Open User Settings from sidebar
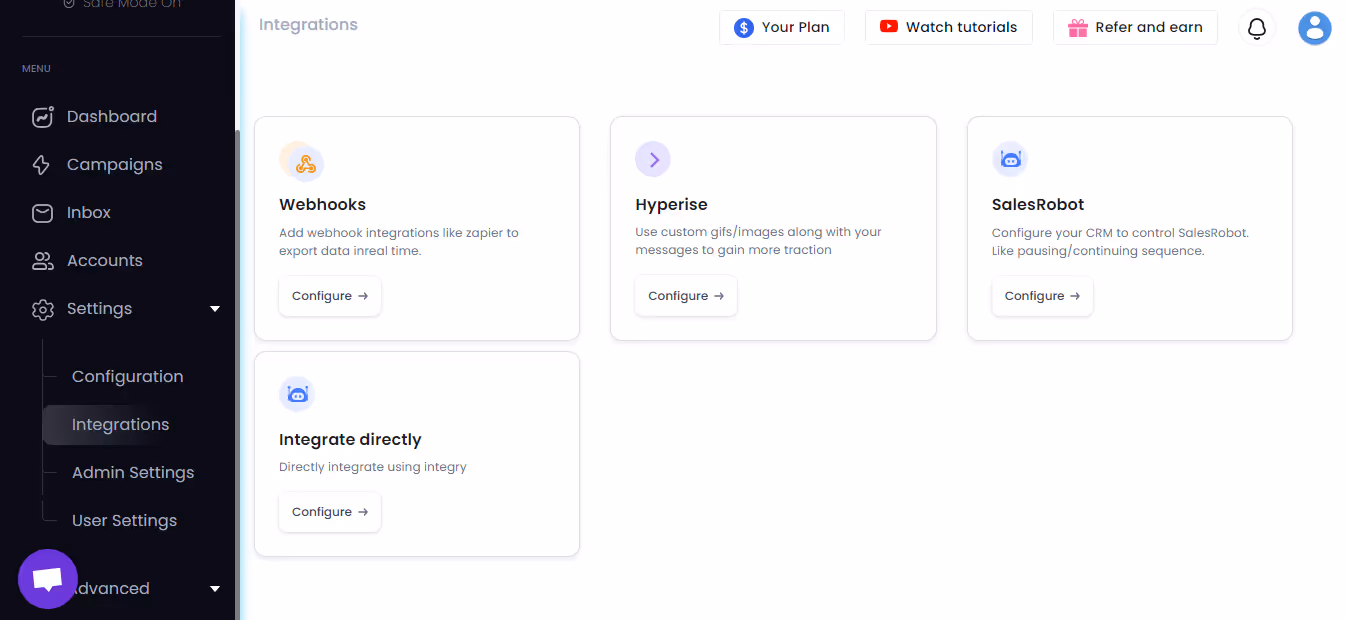The width and height of the screenshot is (1346, 620). point(124,520)
